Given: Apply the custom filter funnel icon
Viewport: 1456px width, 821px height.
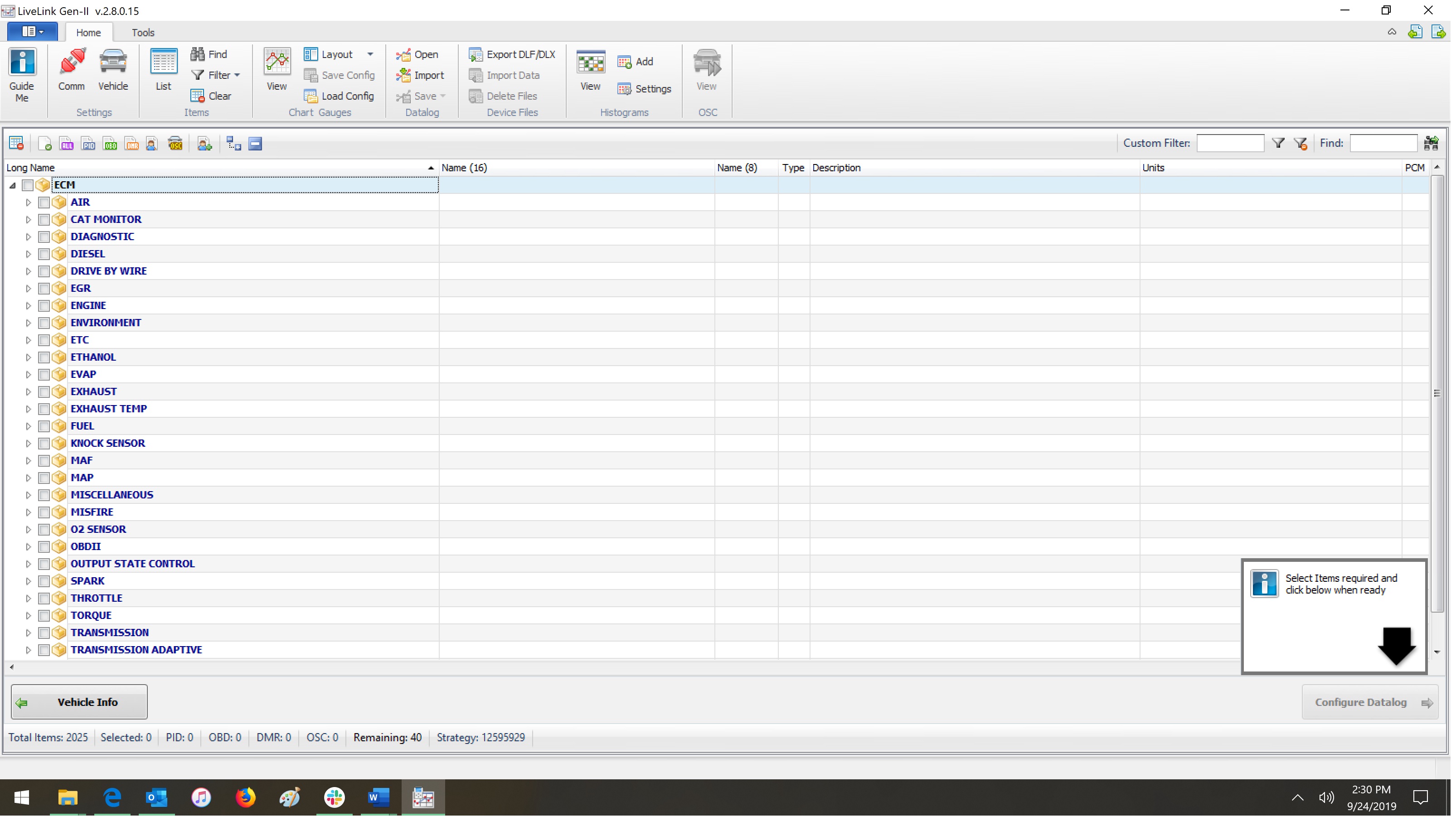Looking at the screenshot, I should [x=1278, y=144].
